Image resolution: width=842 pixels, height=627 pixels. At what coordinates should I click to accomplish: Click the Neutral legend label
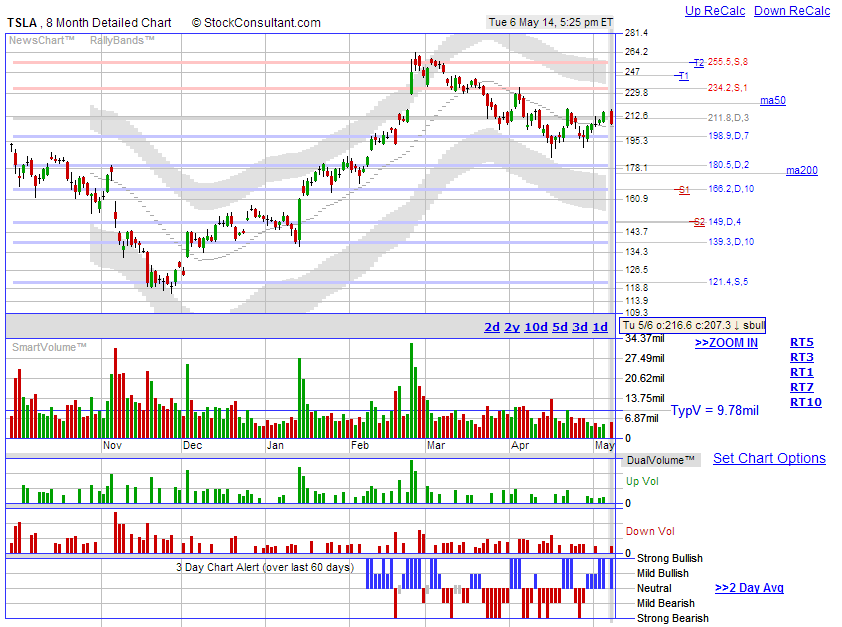654,588
